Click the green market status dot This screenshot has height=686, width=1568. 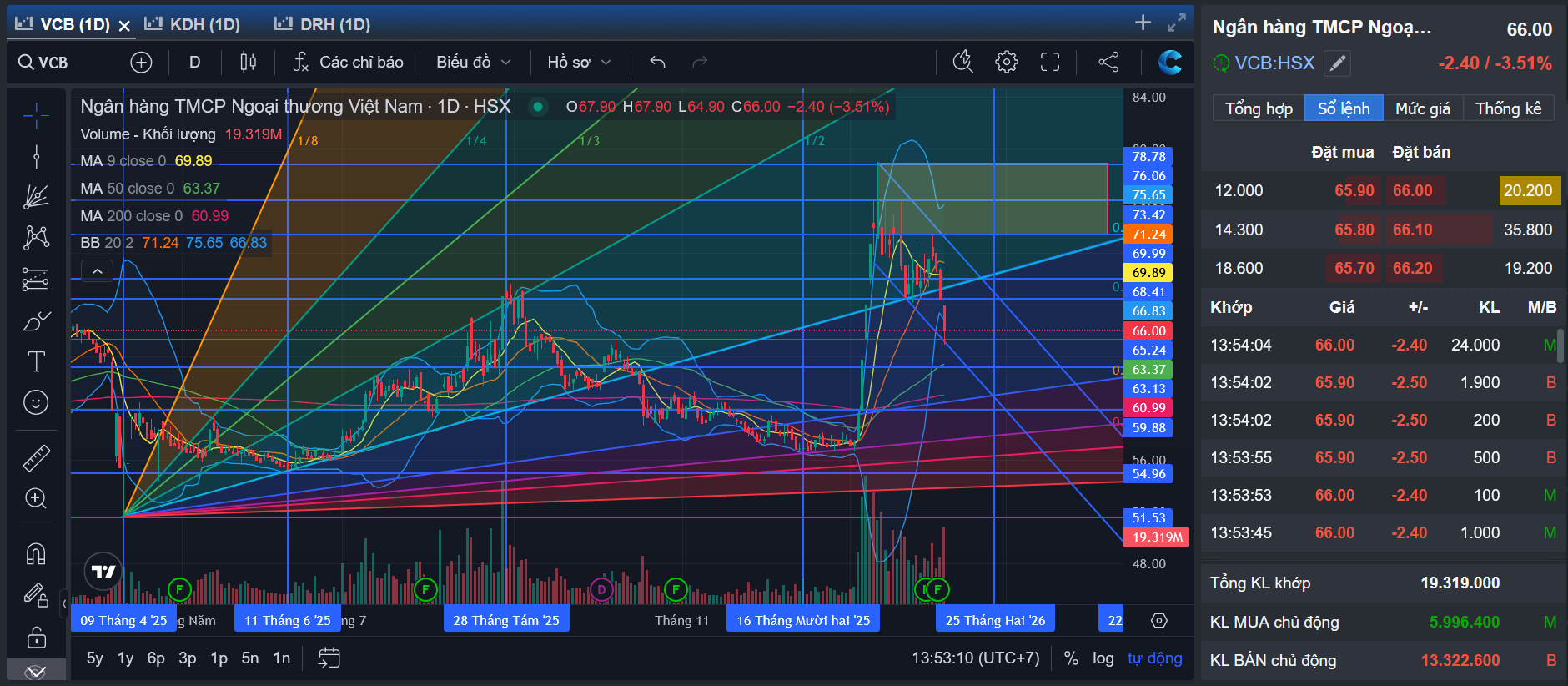[x=538, y=107]
